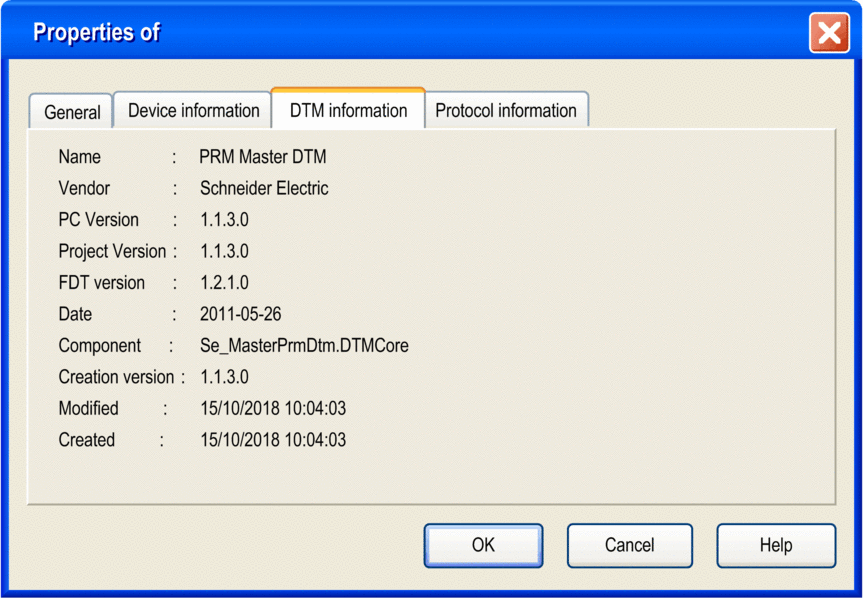863x598 pixels.
Task: Select the DTM information tab
Action: (348, 110)
